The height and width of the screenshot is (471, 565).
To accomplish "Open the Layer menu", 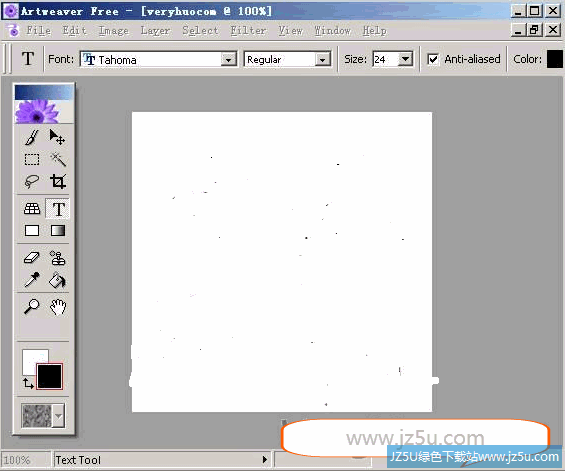I will point(155,31).
